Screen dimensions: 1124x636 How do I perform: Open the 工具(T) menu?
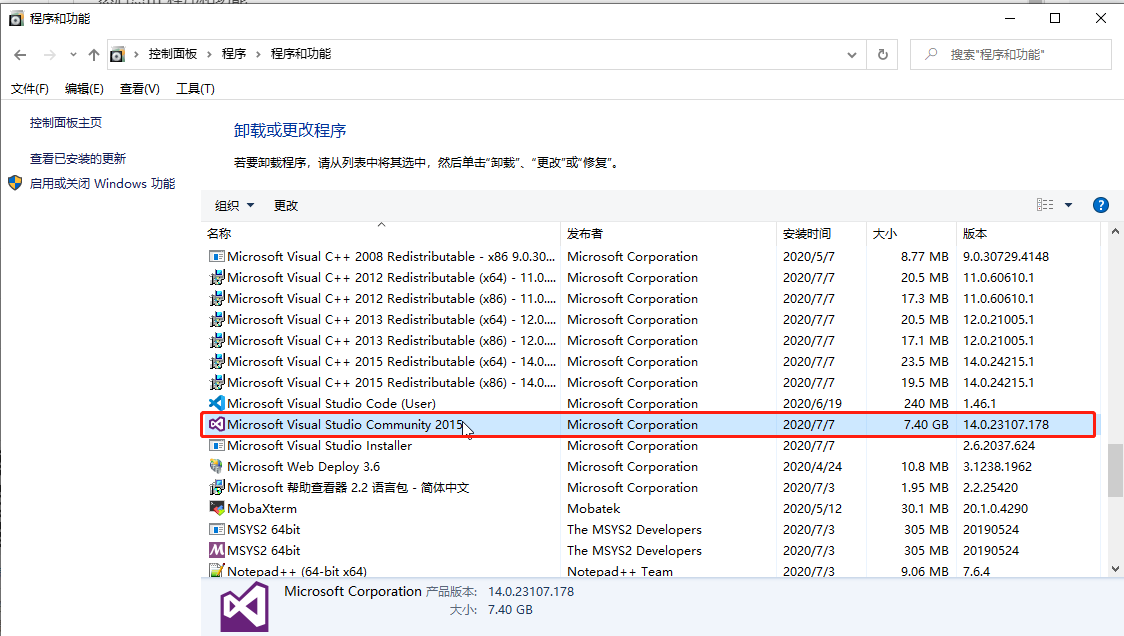coord(195,89)
